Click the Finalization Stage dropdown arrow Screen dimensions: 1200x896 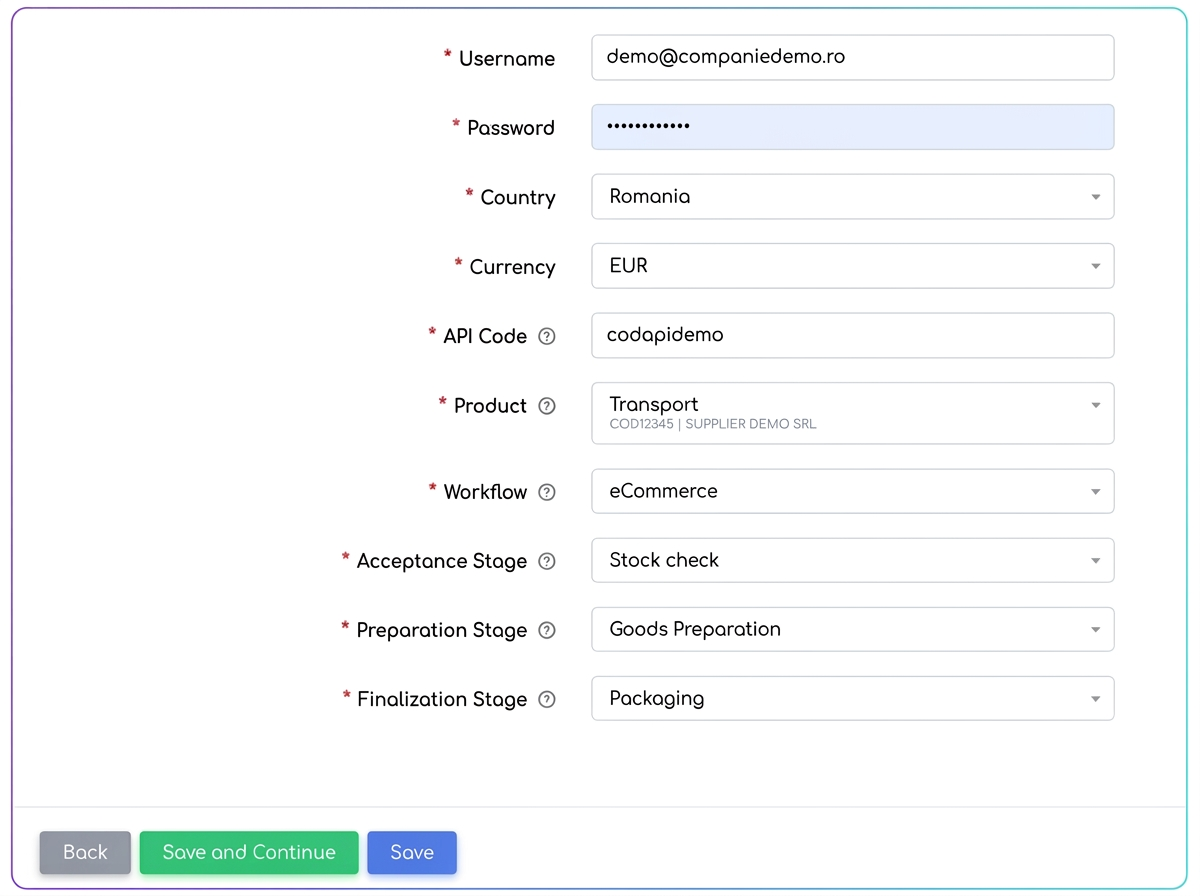coord(1096,699)
